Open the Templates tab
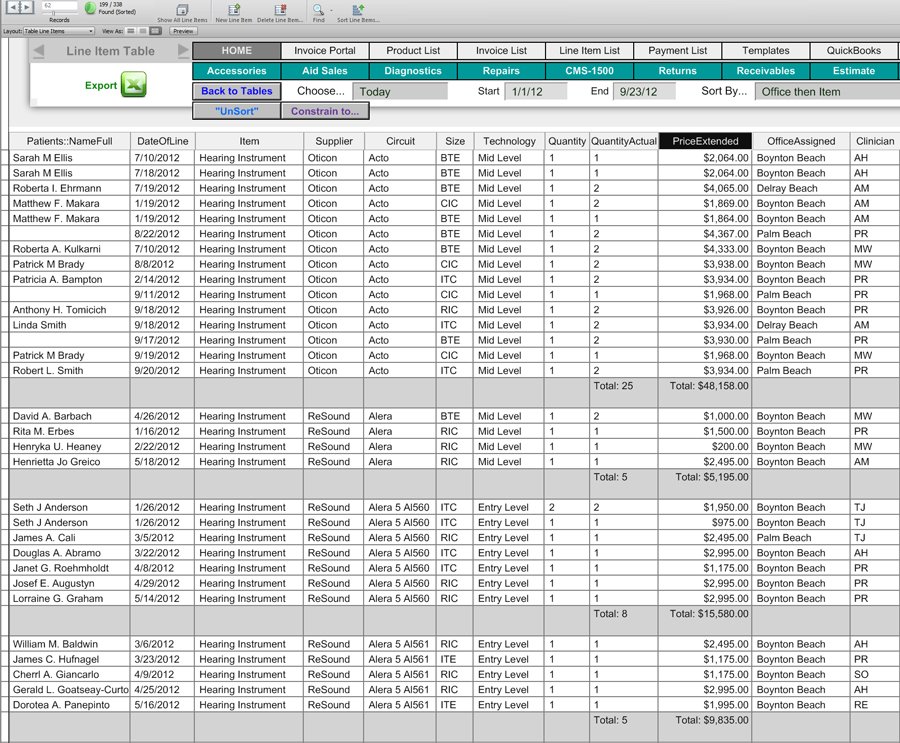Viewport: 900px width, 743px height. tap(766, 51)
